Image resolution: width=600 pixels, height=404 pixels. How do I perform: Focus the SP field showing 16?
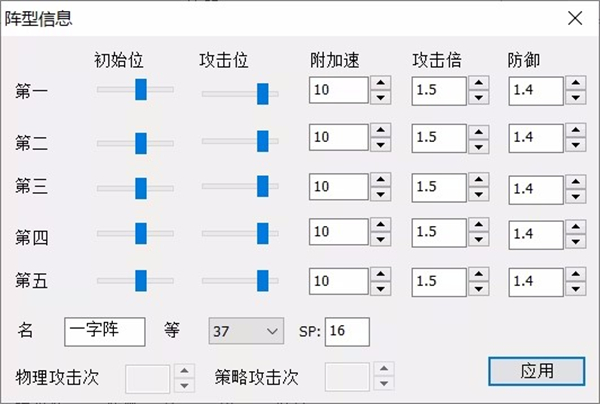[347, 332]
